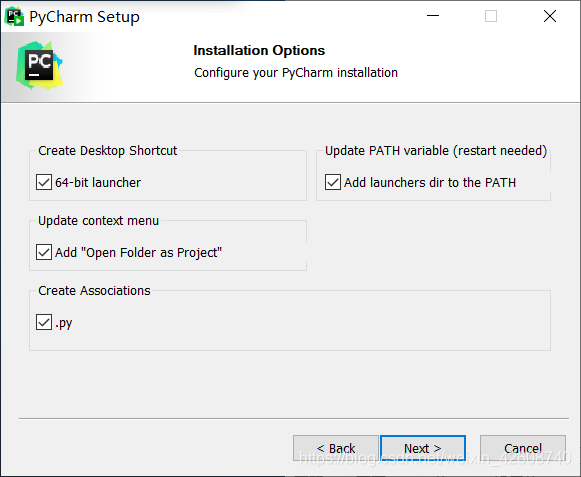The width and height of the screenshot is (581, 477).
Task: Click the large PyCharm PC logo
Action: tap(39, 65)
